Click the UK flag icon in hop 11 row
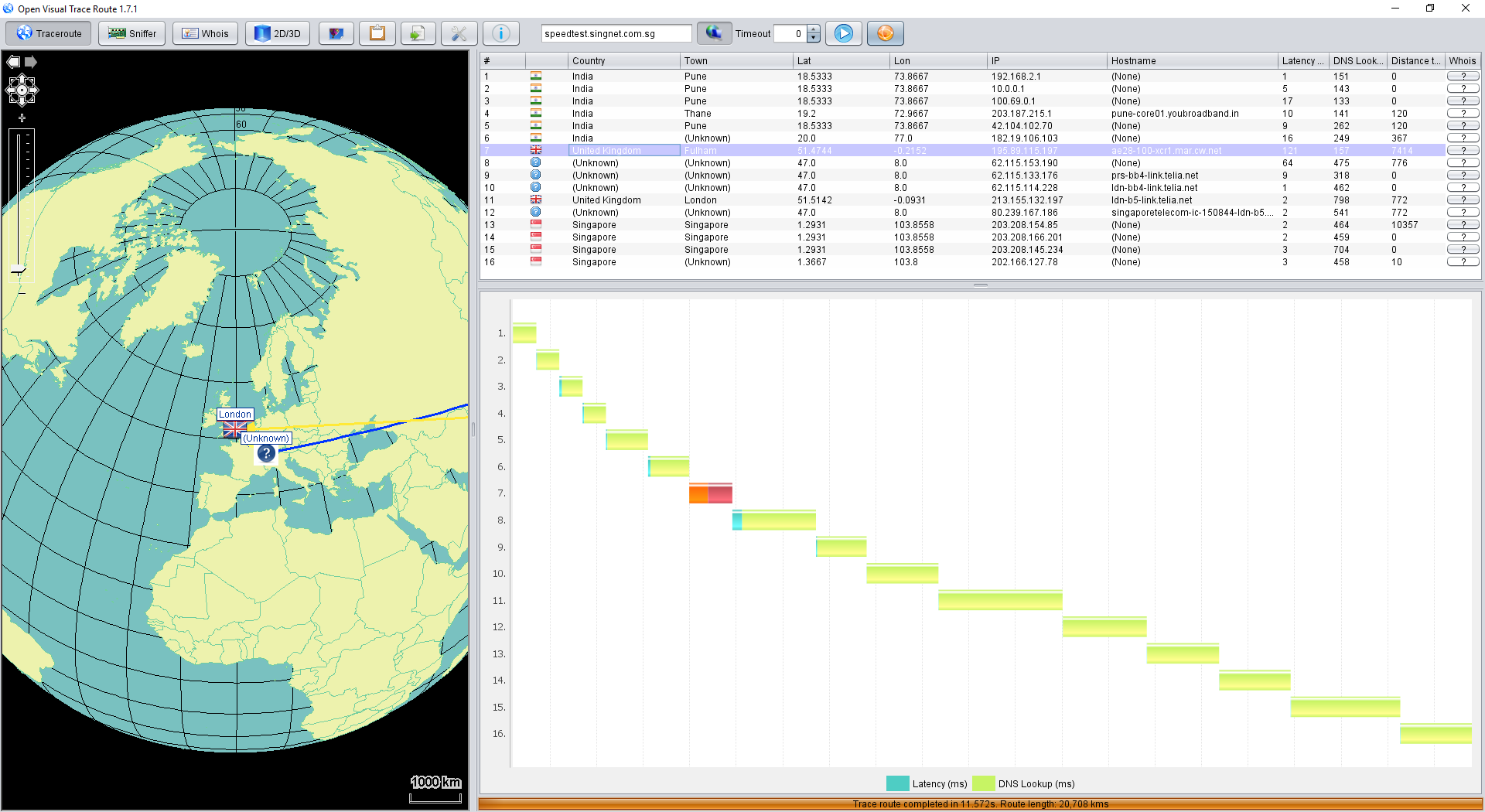This screenshot has height=812, width=1485. [536, 200]
